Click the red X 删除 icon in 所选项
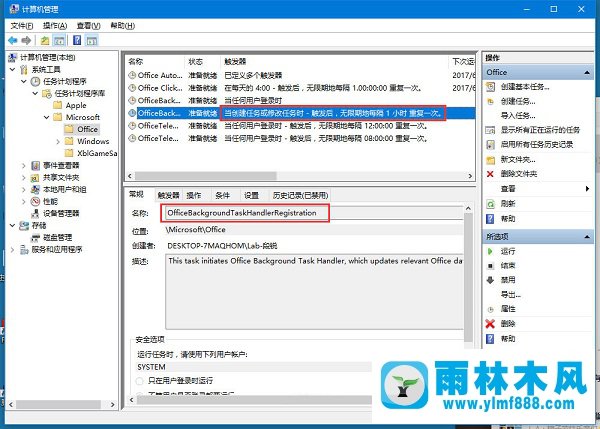 [x=490, y=324]
